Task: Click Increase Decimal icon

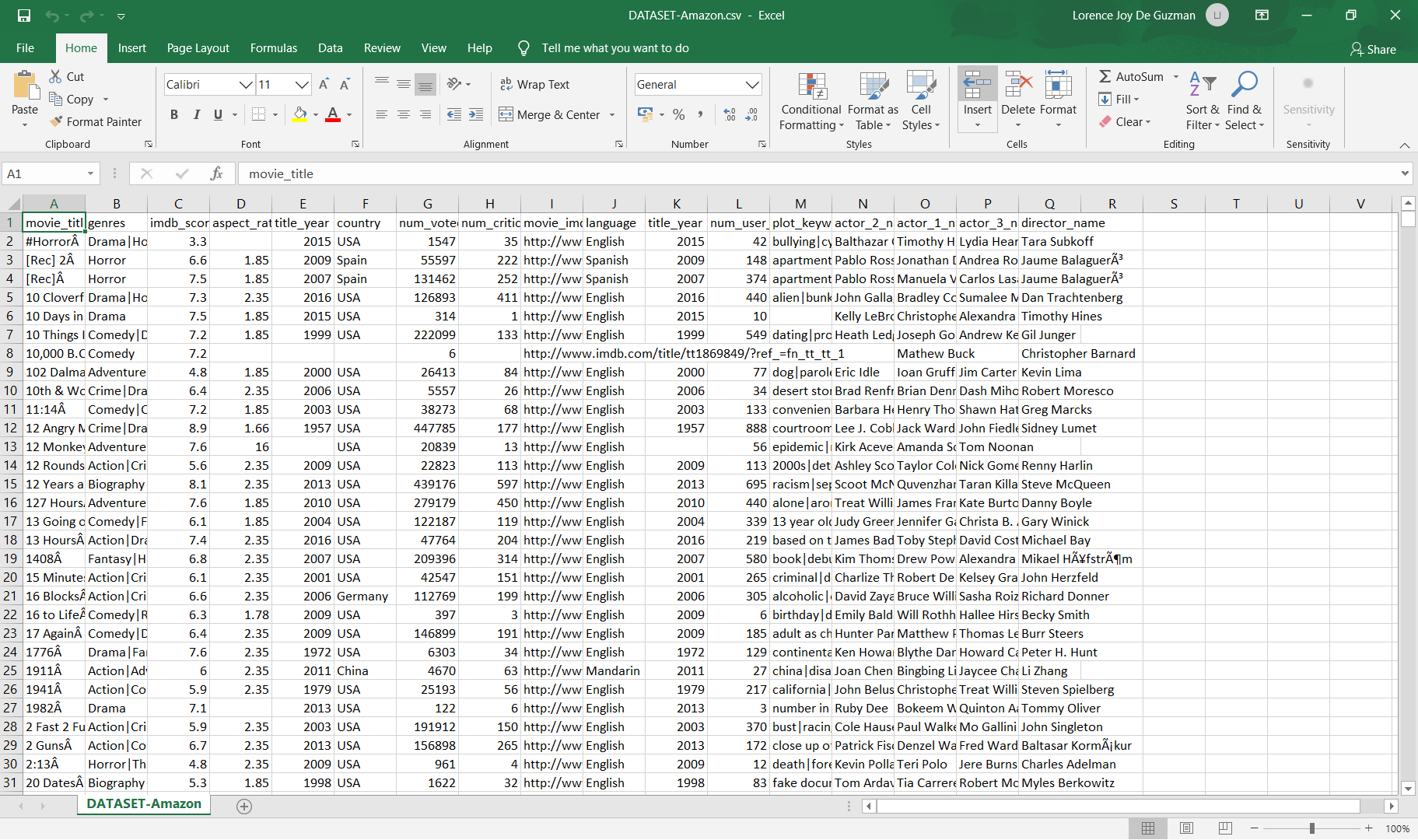Action: [x=730, y=114]
